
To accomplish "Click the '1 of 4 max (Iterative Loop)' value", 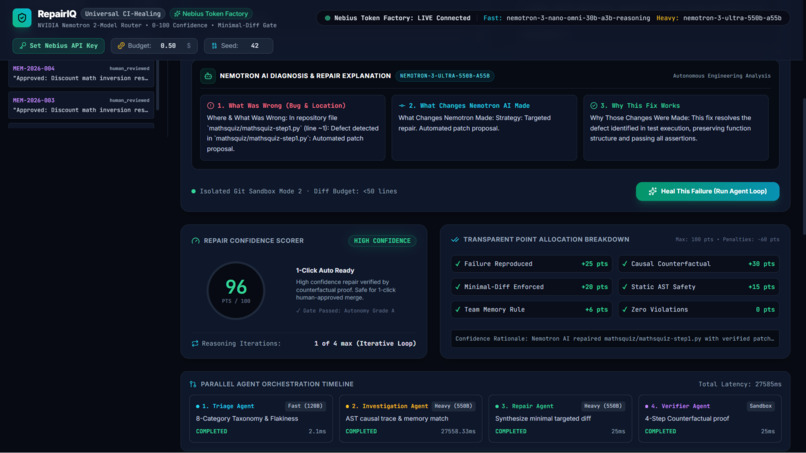I will [365, 343].
